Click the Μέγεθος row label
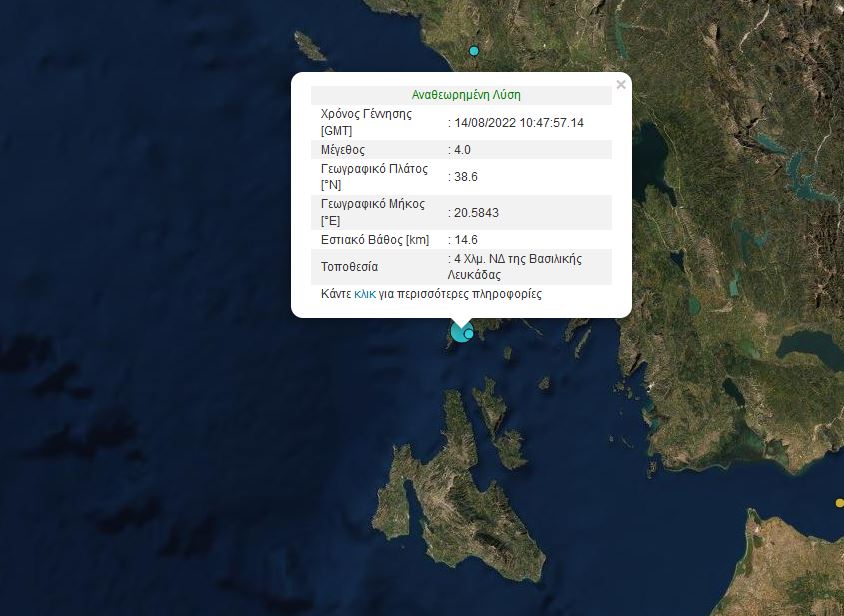Screen dimensions: 844x616 pos(345,149)
